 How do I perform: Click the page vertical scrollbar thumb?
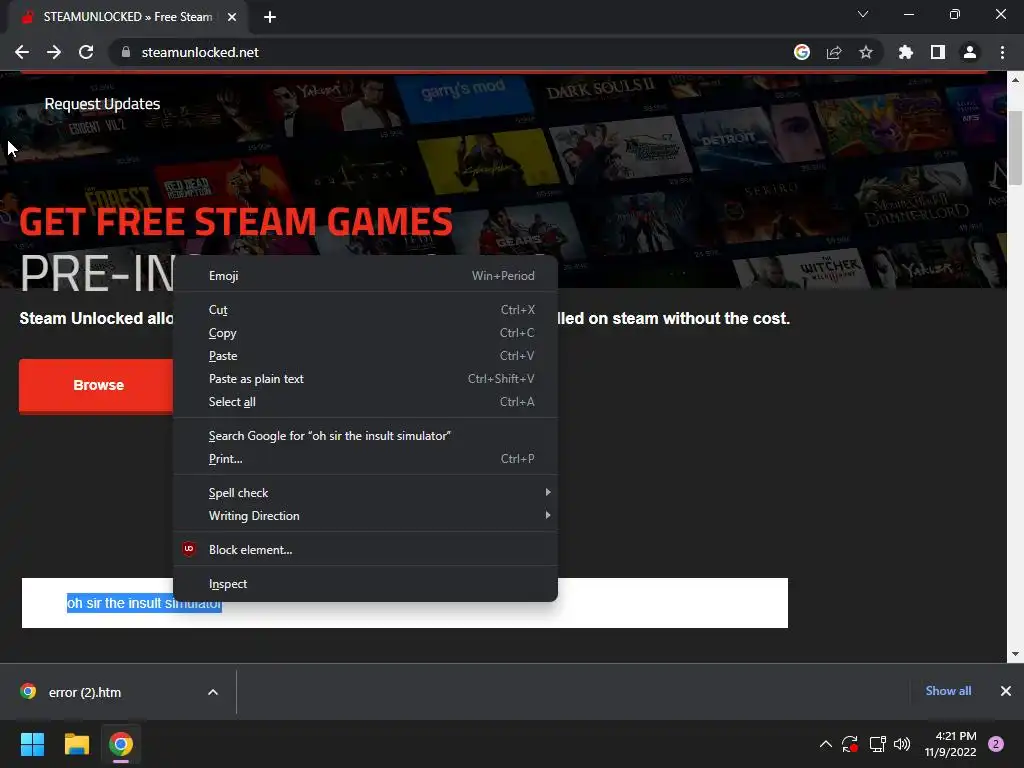(1015, 148)
